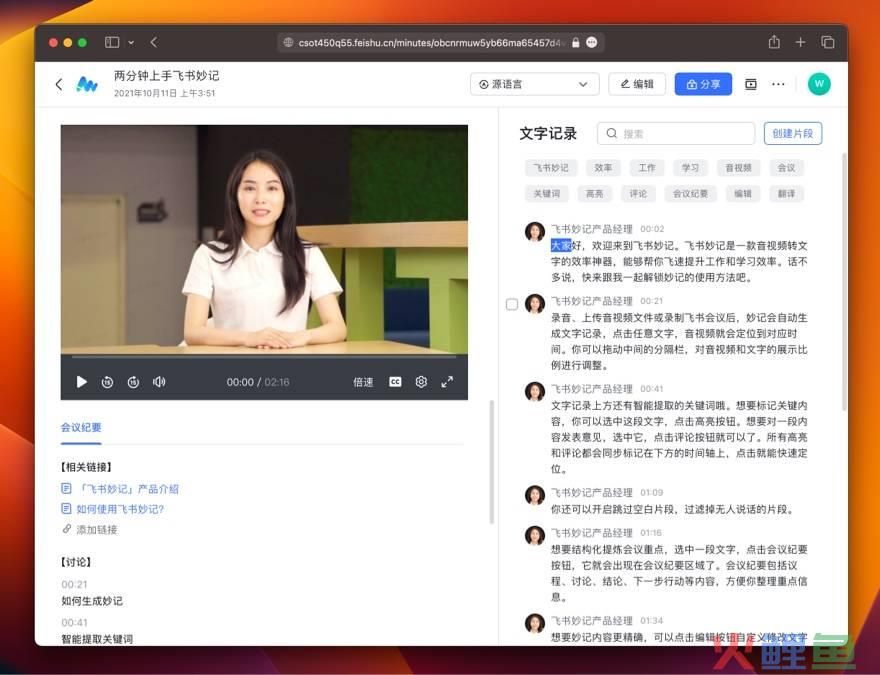Open presentation mode icon in header
880x675 pixels.
[x=751, y=84]
